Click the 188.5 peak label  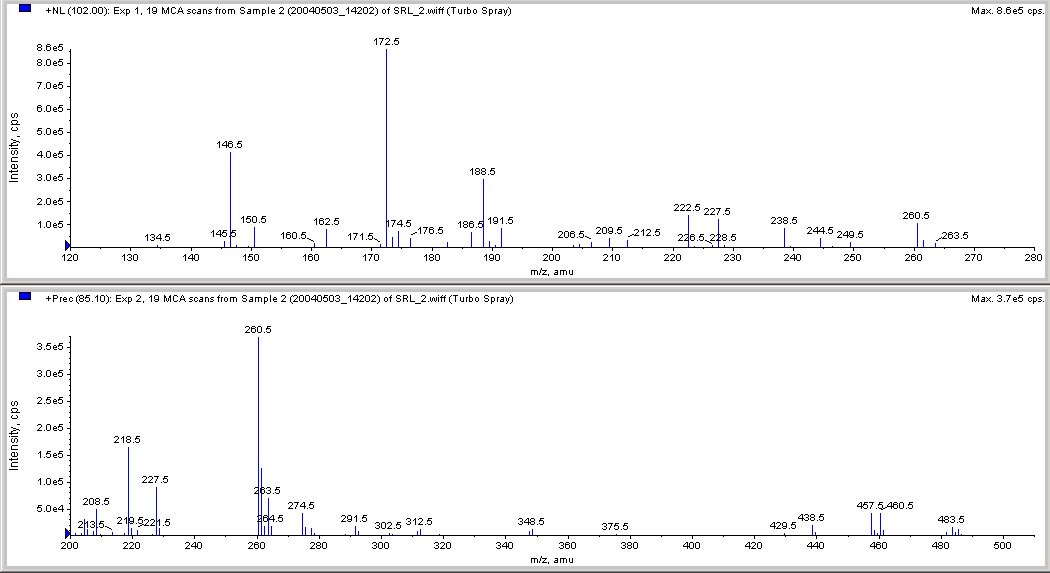[482, 172]
